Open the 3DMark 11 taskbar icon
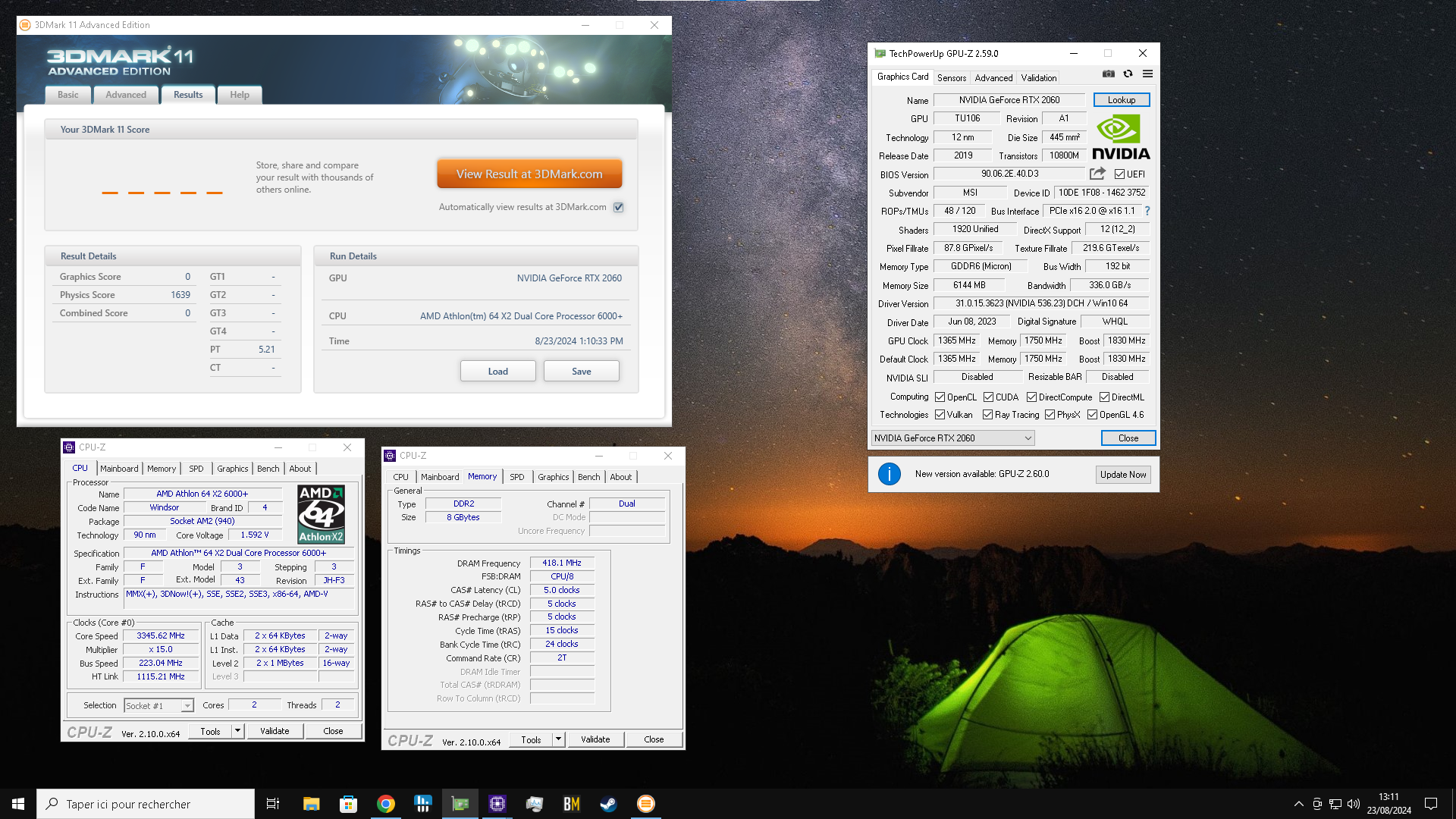Screen dimensions: 1456x819 (x=646, y=804)
